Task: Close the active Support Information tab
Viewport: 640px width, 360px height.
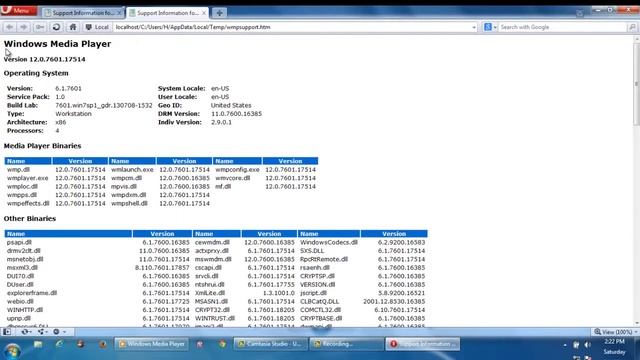Action: pyautogui.click(x=204, y=13)
